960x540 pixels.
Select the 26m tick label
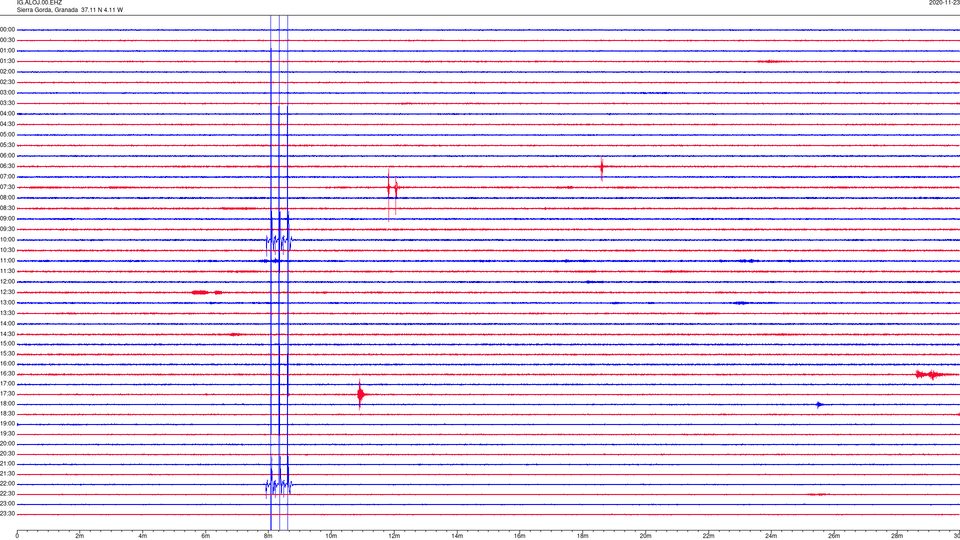coord(834,536)
